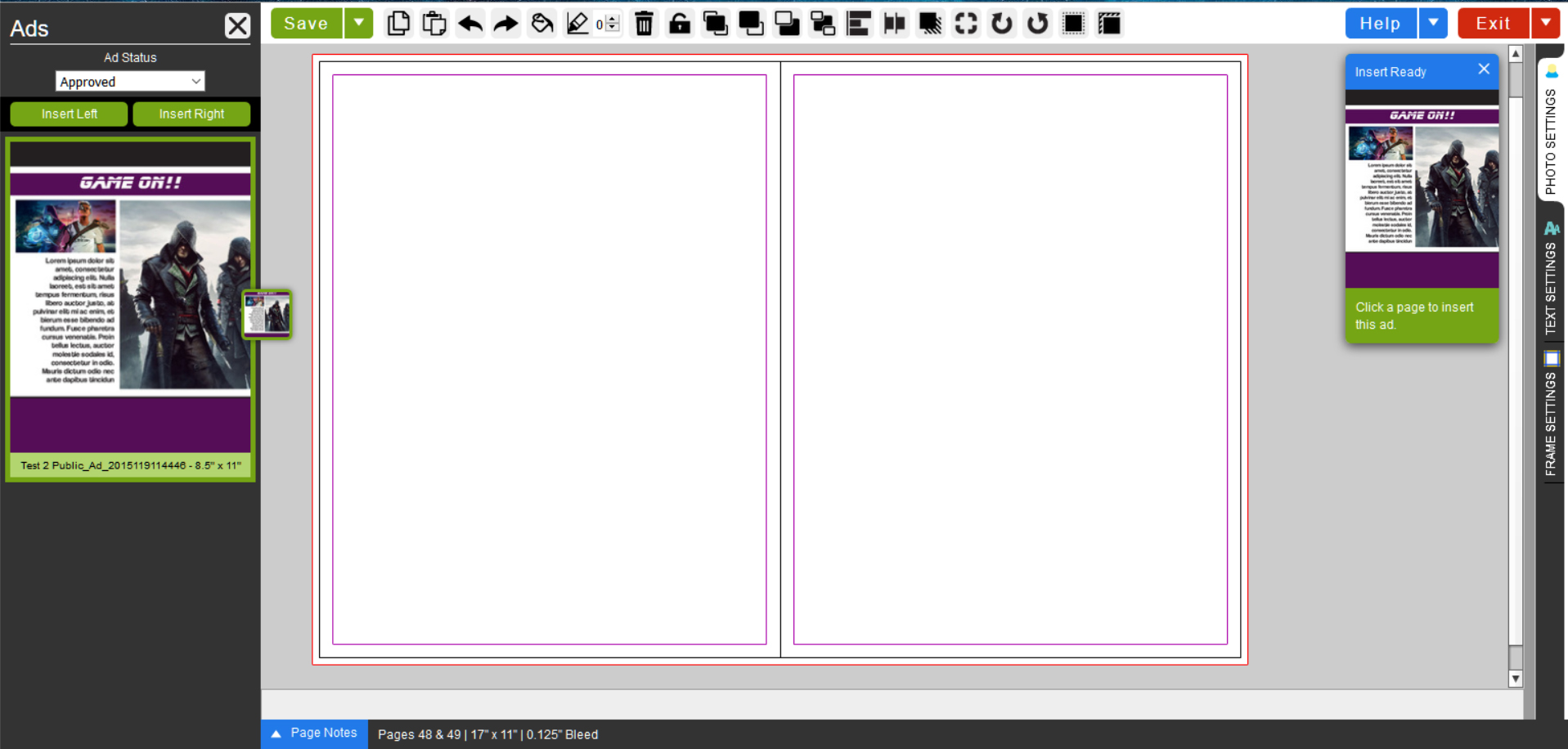Redo with the right-pointing arrow
Screen dimensions: 1568x749
tap(506, 24)
